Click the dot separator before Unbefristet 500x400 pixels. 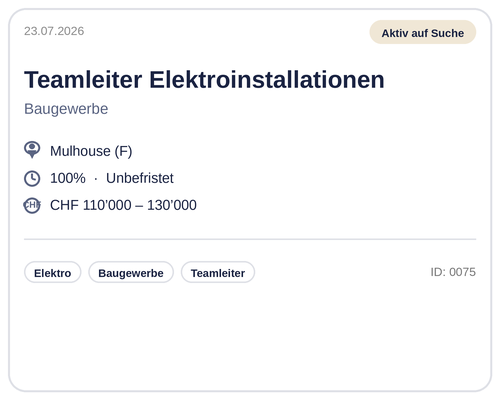coord(96,179)
